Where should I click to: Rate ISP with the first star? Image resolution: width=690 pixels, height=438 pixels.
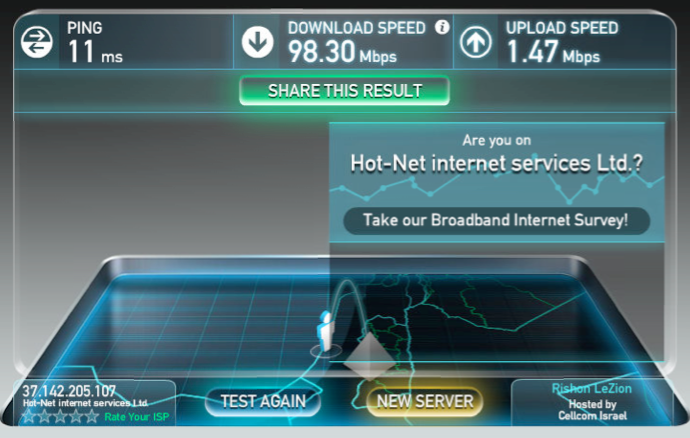tap(29, 416)
